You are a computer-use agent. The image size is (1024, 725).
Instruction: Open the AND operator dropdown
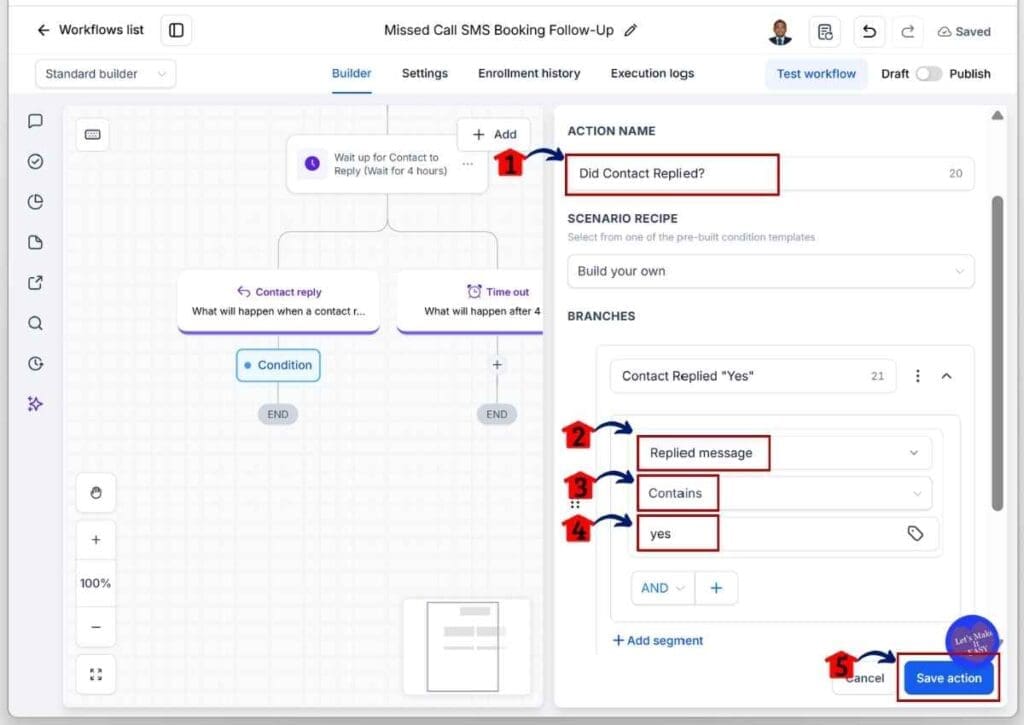click(662, 588)
